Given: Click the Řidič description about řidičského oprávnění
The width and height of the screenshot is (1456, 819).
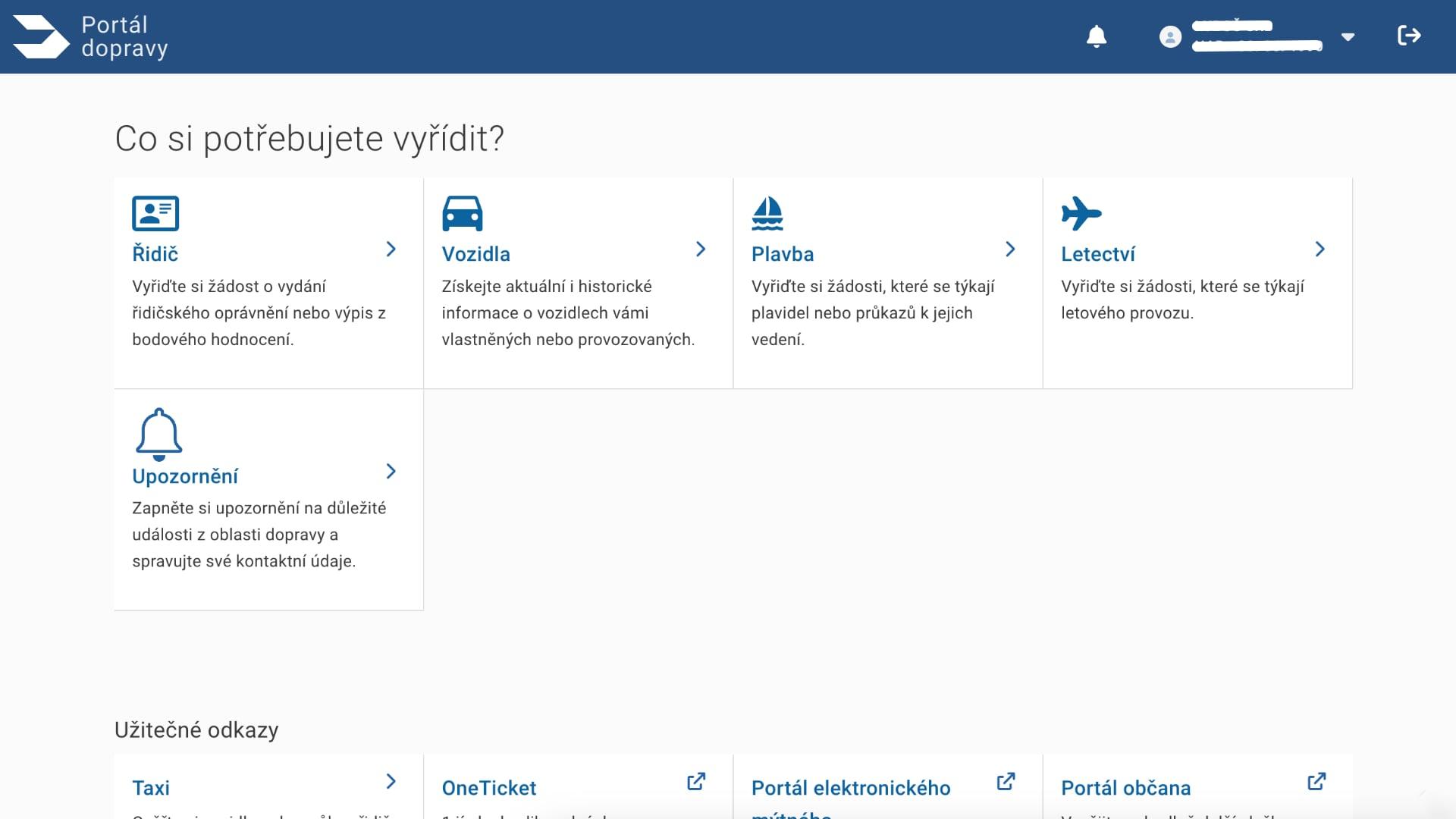Looking at the screenshot, I should tap(259, 313).
